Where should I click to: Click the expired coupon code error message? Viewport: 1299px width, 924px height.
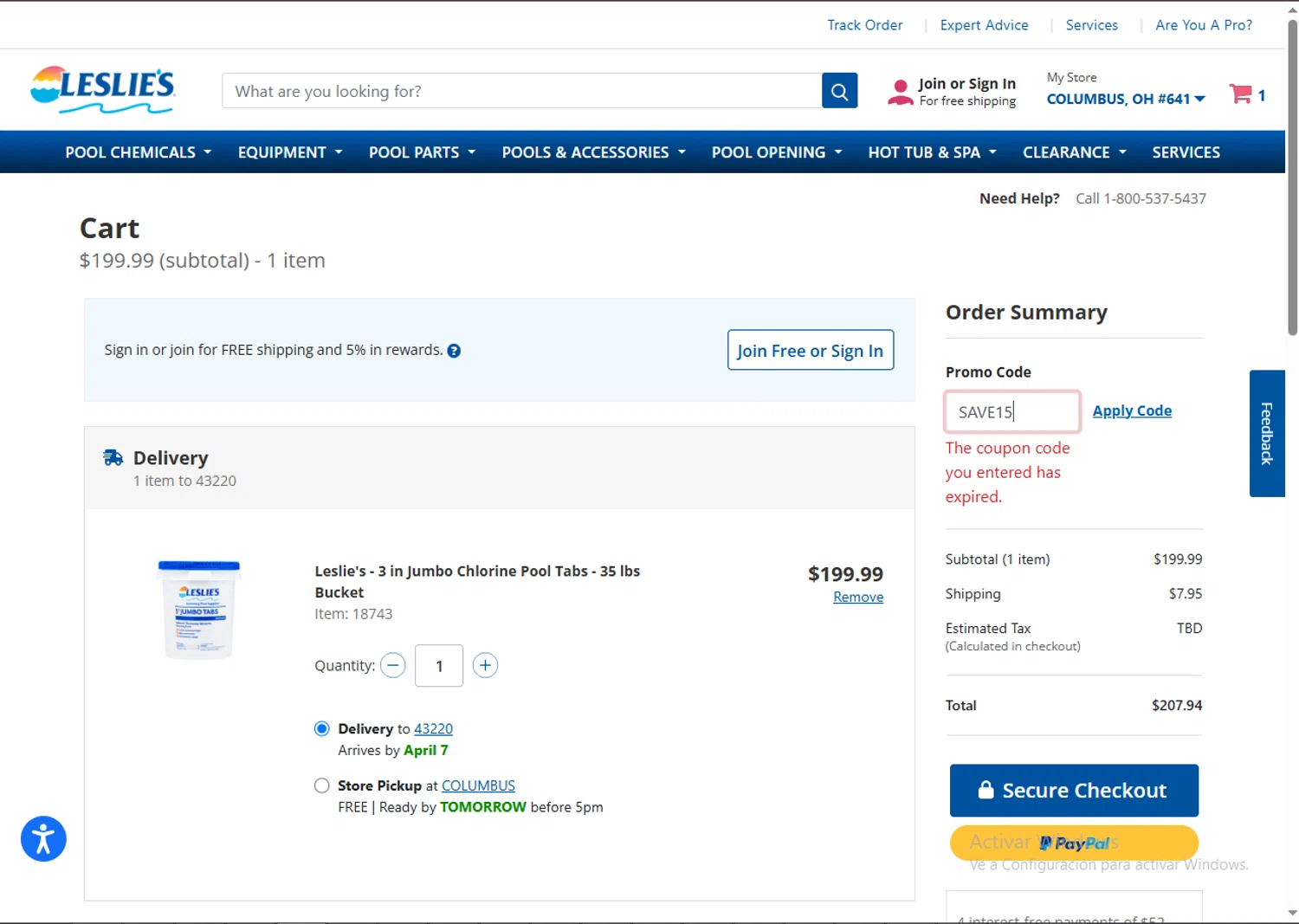tap(1007, 472)
